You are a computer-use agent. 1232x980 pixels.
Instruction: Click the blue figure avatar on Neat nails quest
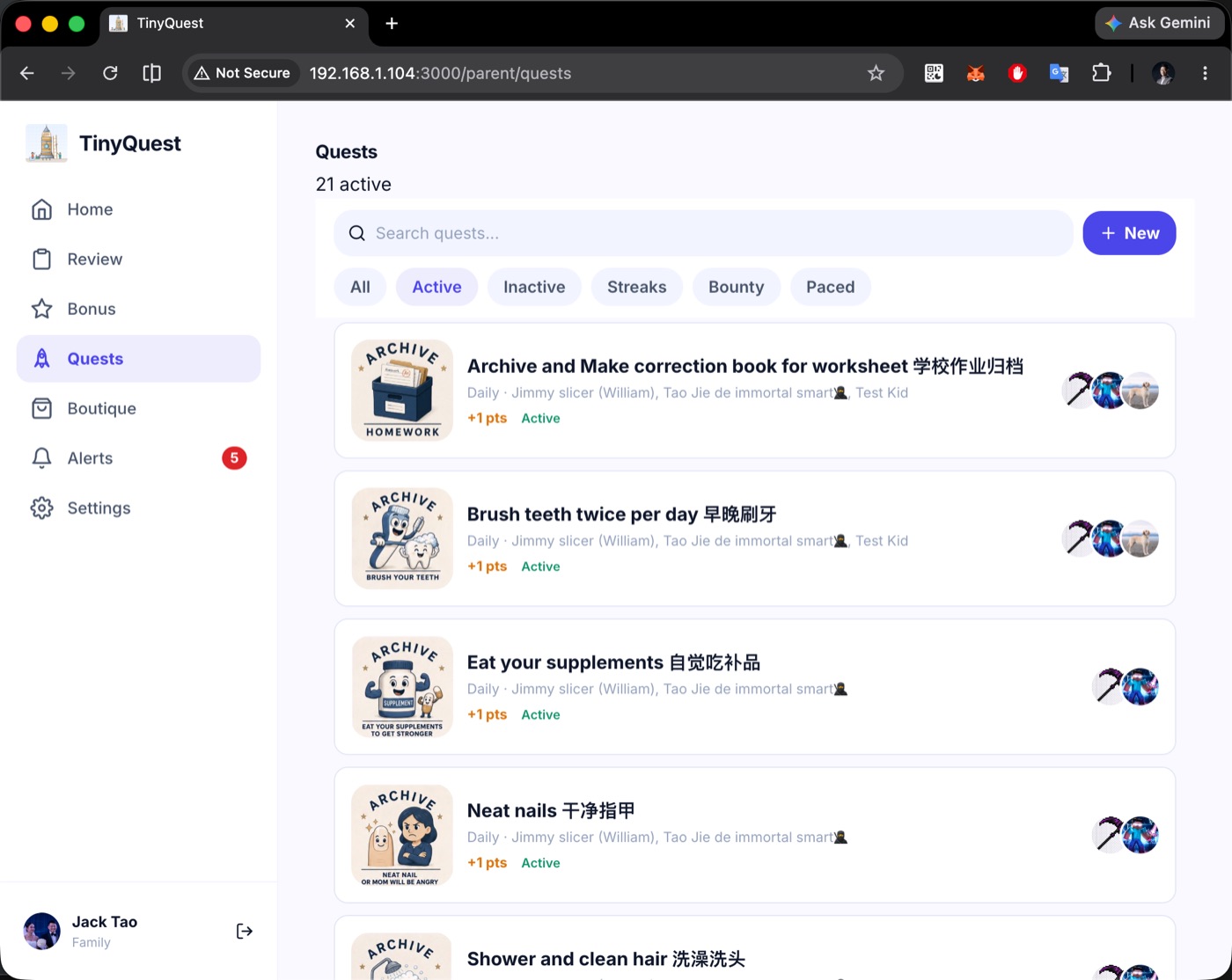pyautogui.click(x=1140, y=835)
